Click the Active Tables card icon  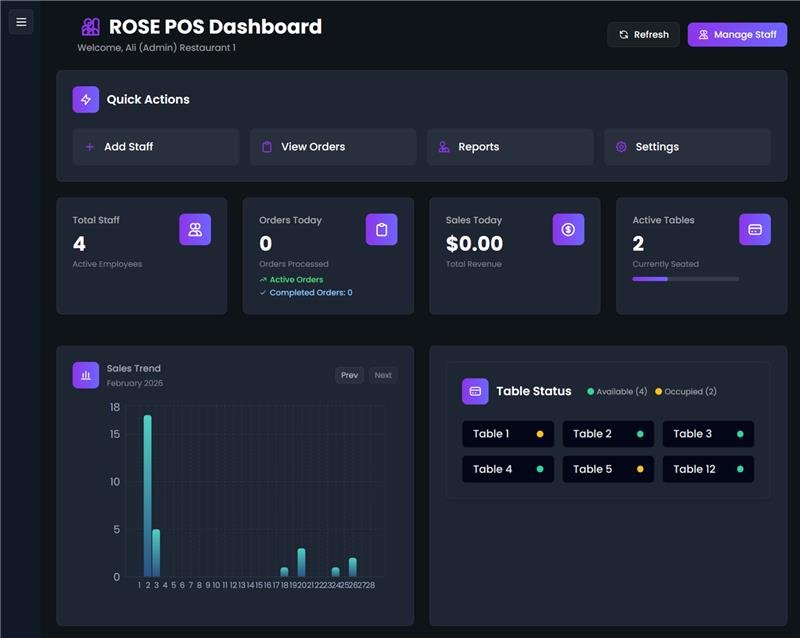(x=755, y=229)
